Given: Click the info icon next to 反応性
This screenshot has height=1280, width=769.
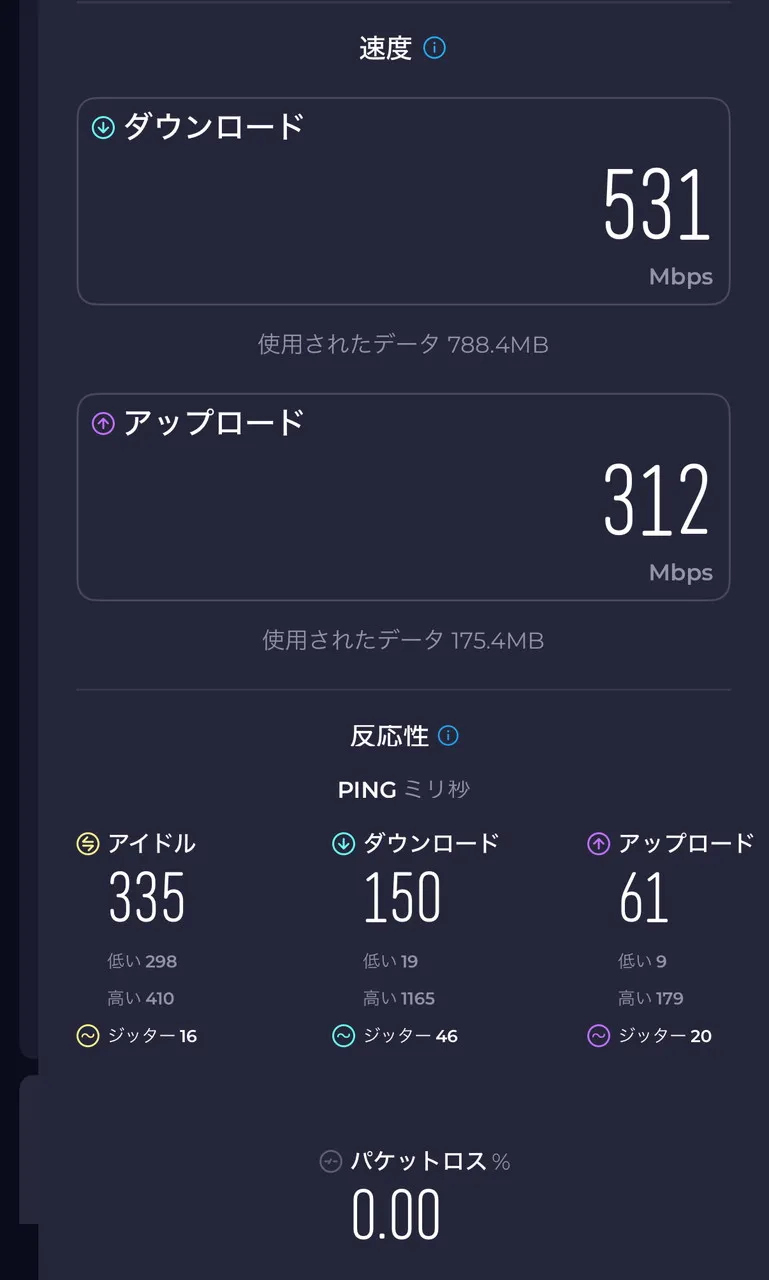Looking at the screenshot, I should [448, 736].
